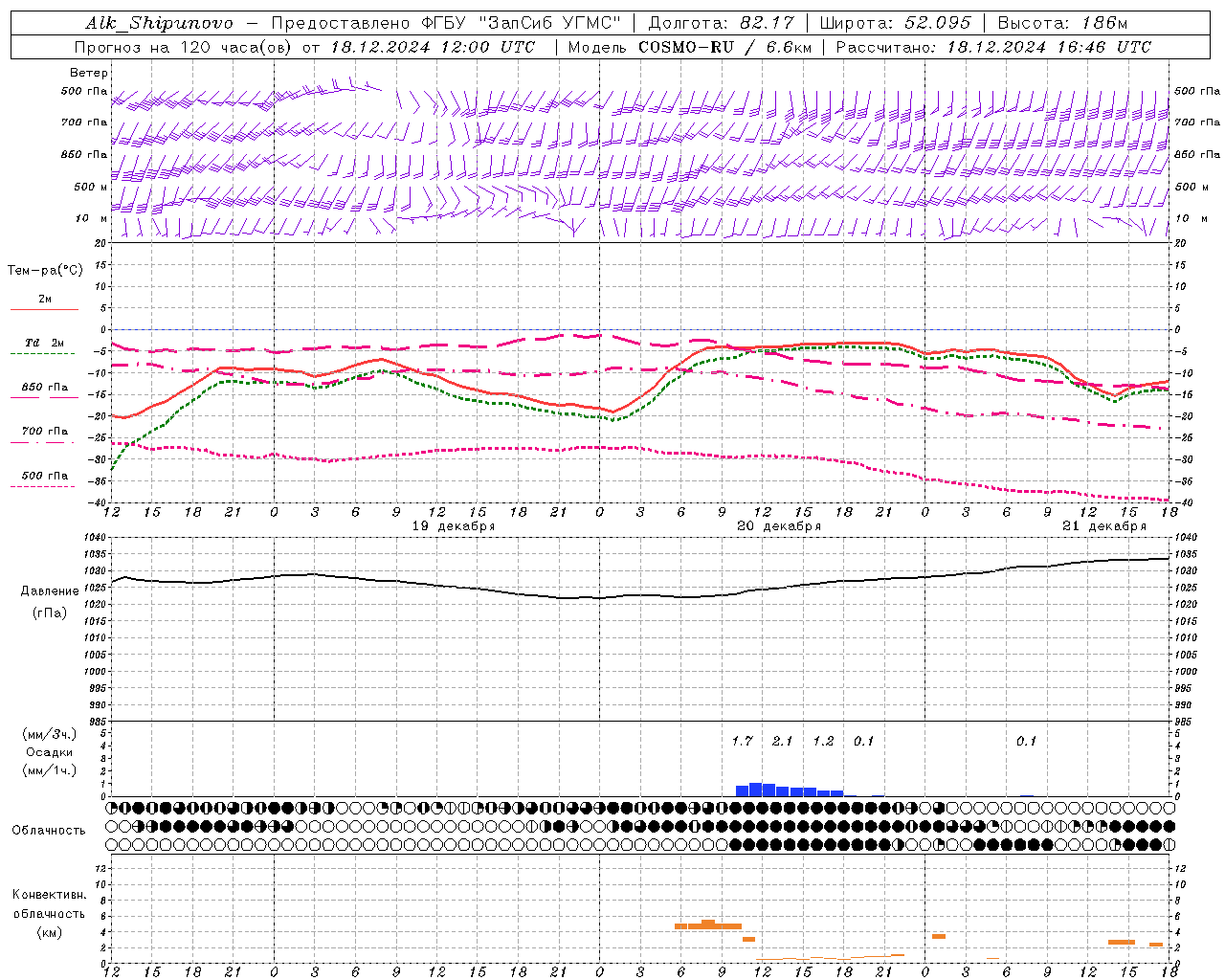
Task: Click the Модель COSMO-RU / 6.6км text
Action: (690, 47)
